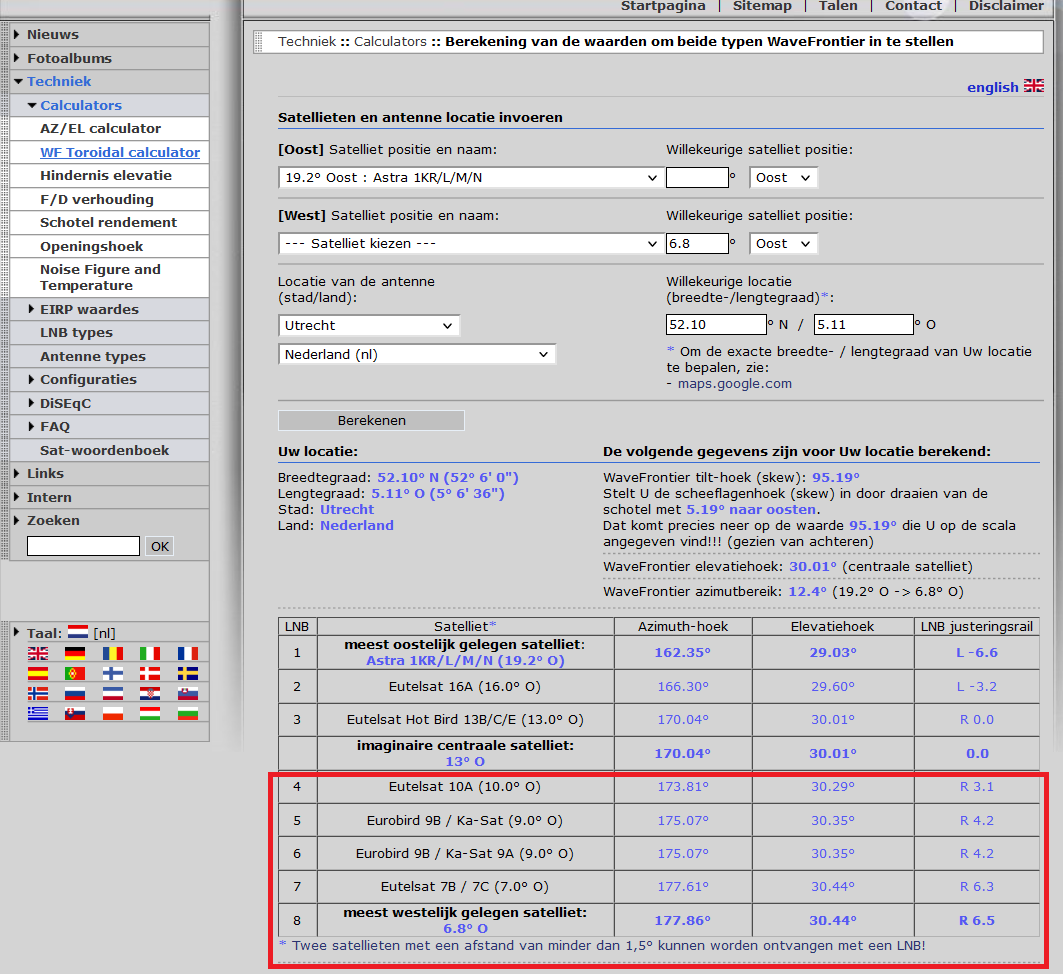Open AZ/EL calculator in the sidebar

100,129
